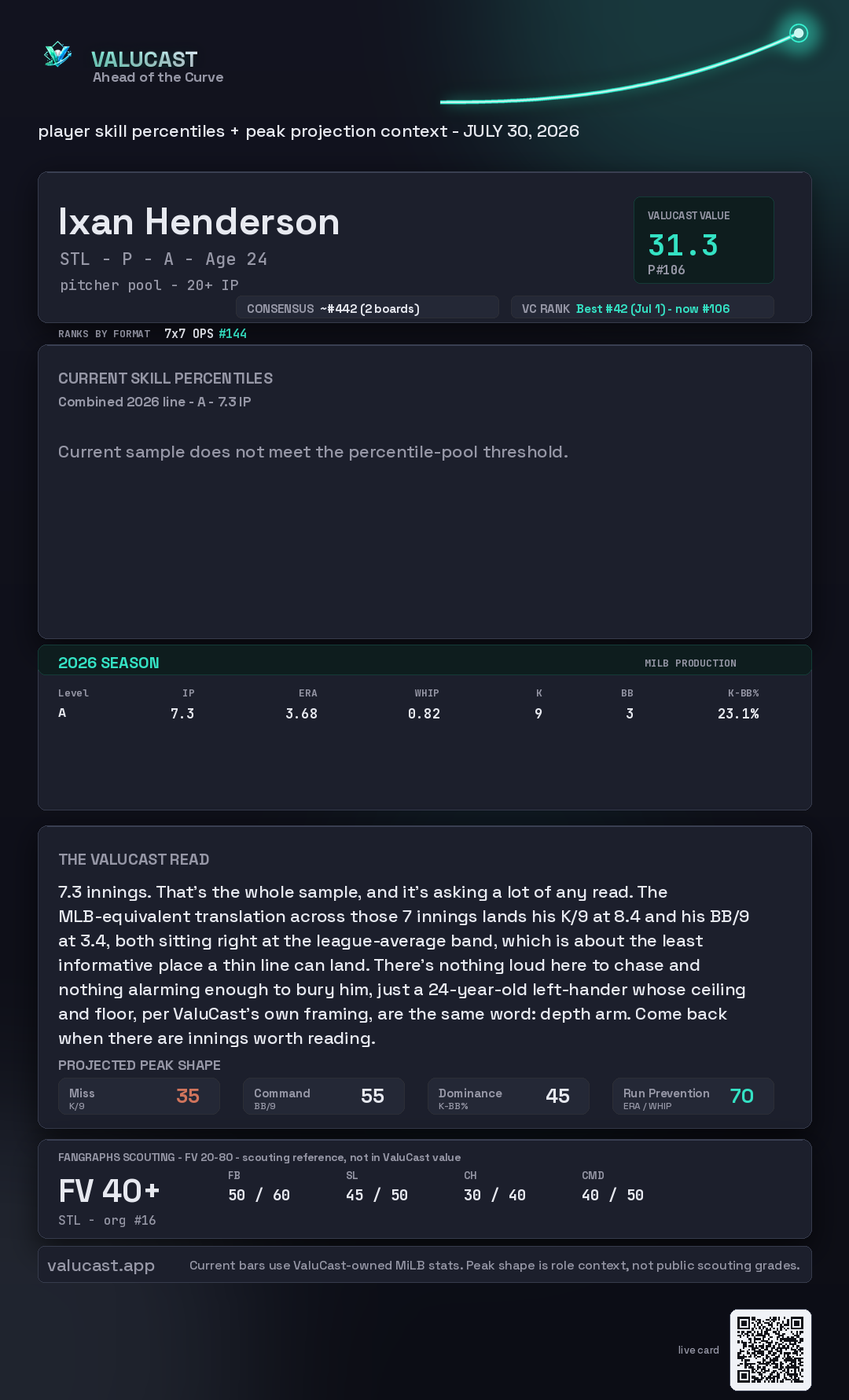Screen dimensions: 849x1400
Task: Click the FB 50 / 60 grade
Action: 259,1195
